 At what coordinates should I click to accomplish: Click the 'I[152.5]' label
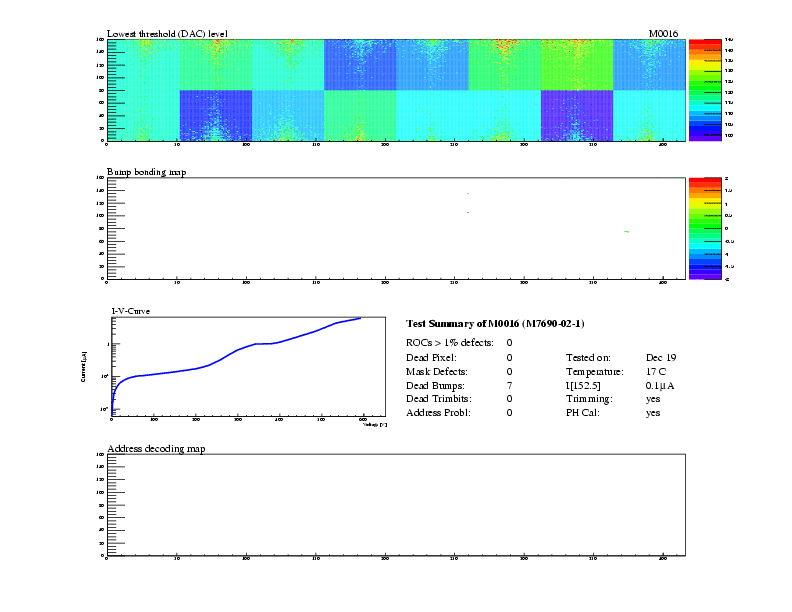click(x=583, y=386)
